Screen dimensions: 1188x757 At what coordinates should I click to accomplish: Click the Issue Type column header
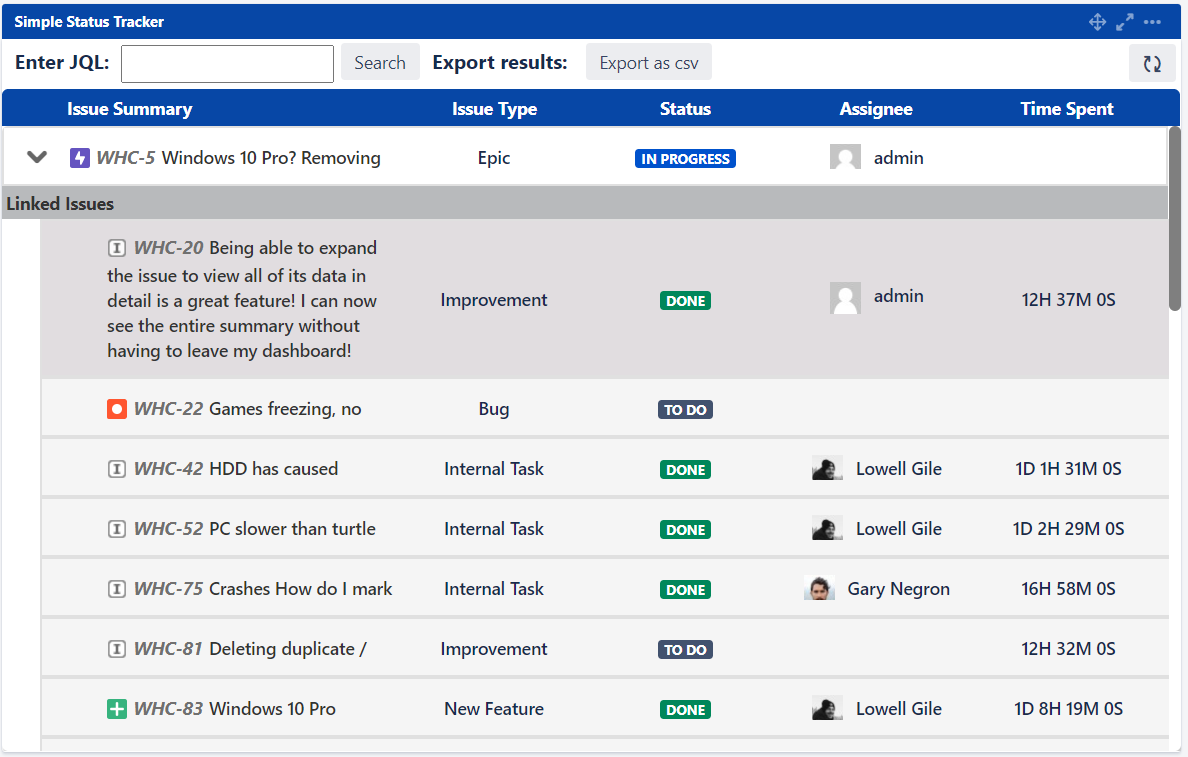click(494, 109)
